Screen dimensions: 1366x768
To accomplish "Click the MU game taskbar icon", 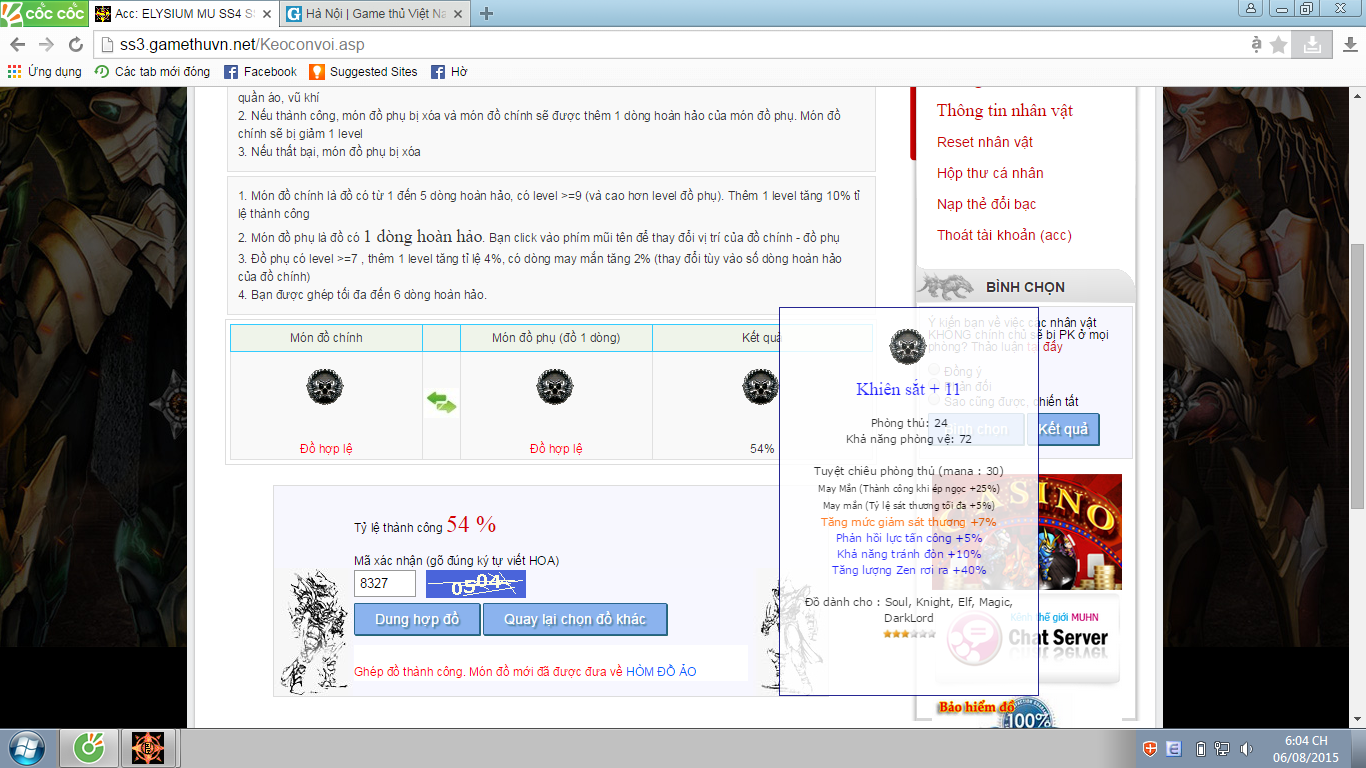I will [148, 748].
